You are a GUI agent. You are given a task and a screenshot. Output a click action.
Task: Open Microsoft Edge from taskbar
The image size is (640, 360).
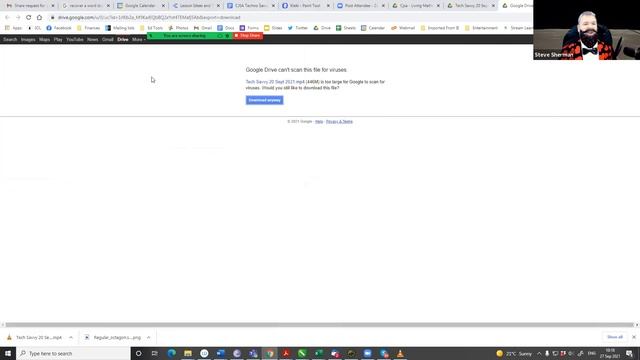tap(171, 353)
